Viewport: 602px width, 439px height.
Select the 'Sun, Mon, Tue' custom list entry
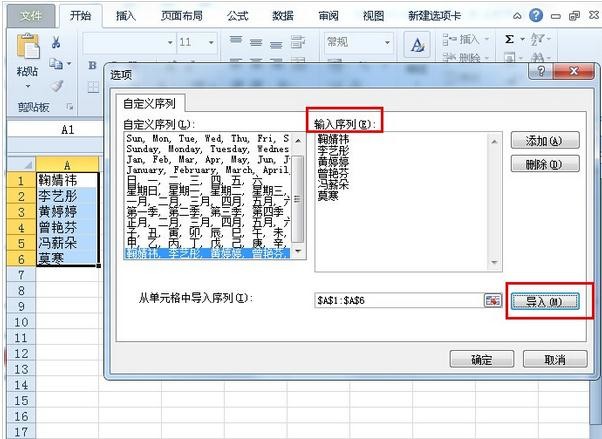click(205, 138)
